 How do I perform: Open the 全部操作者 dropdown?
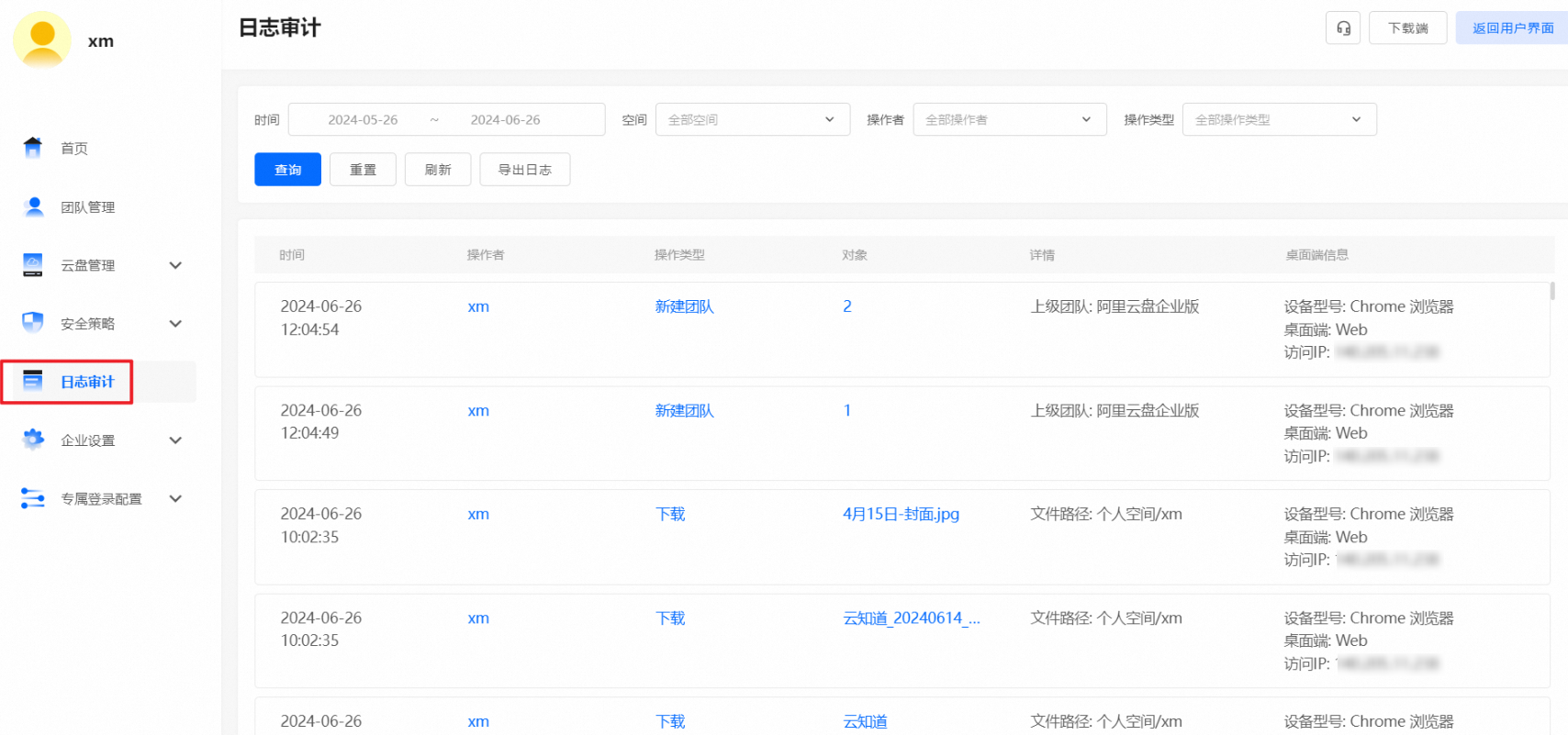[1009, 119]
